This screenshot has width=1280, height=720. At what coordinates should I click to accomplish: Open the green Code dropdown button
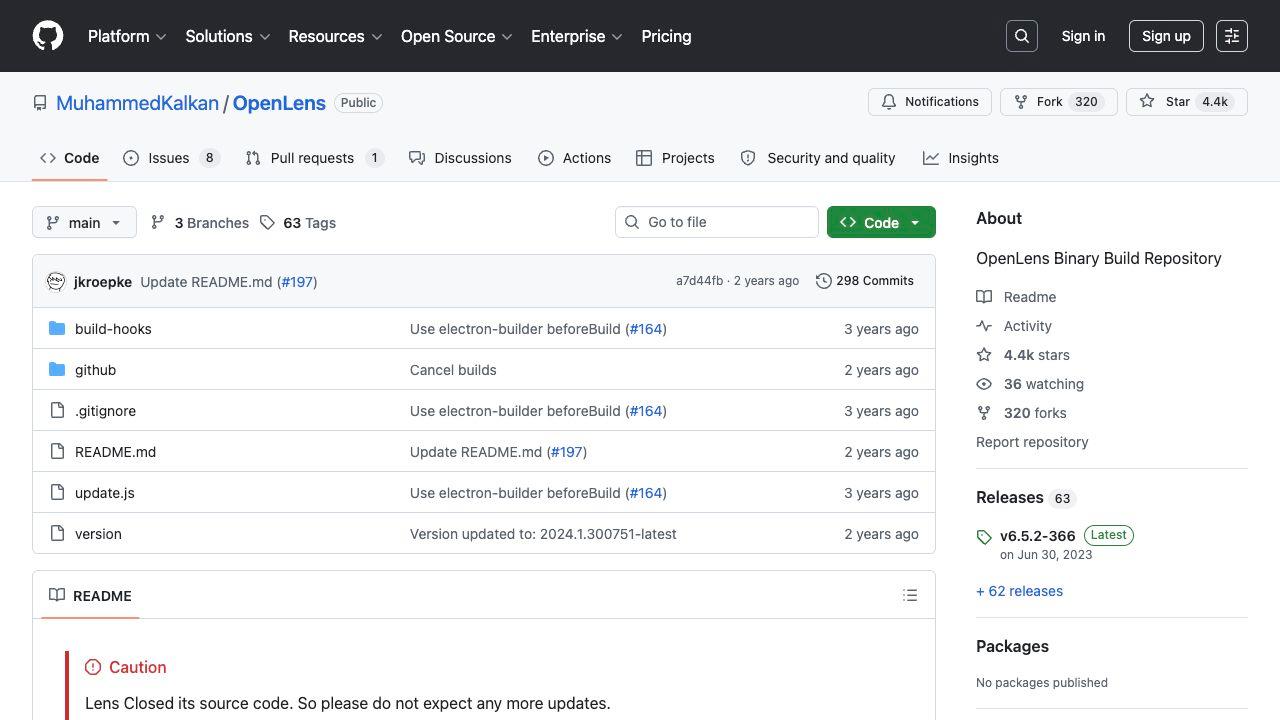point(881,222)
